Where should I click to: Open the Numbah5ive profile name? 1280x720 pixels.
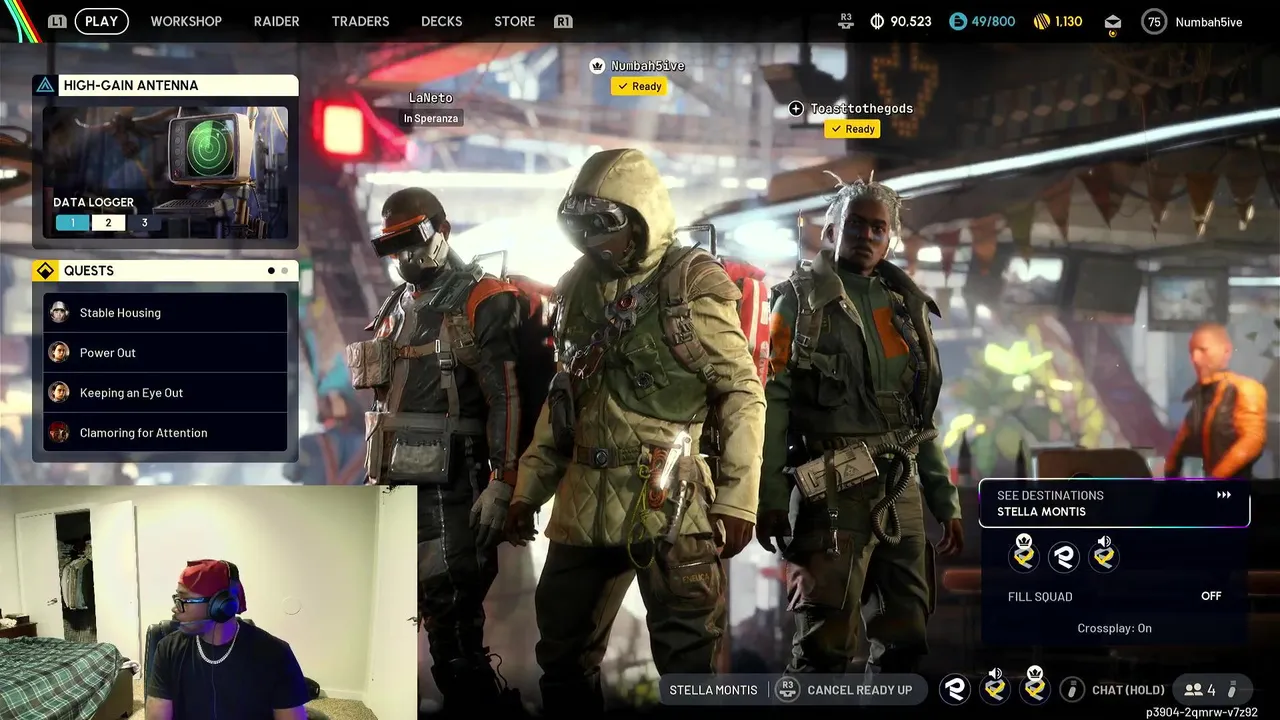1209,22
